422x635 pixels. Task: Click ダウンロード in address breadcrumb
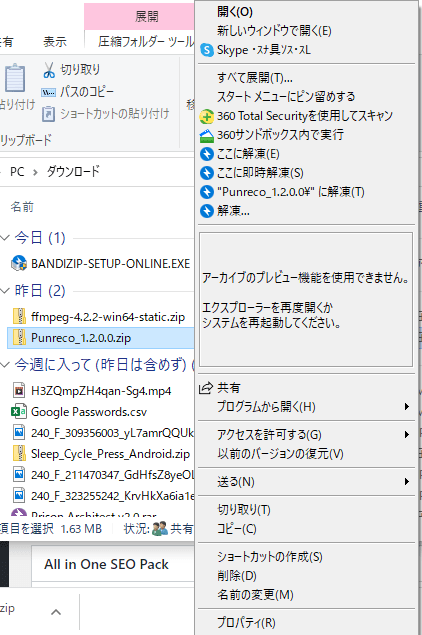73,172
